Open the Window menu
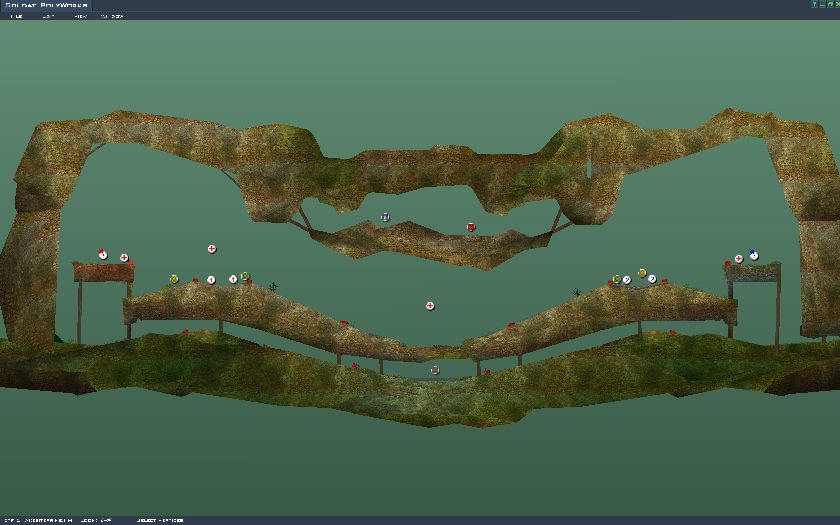This screenshot has width=840, height=525. tap(112, 16)
